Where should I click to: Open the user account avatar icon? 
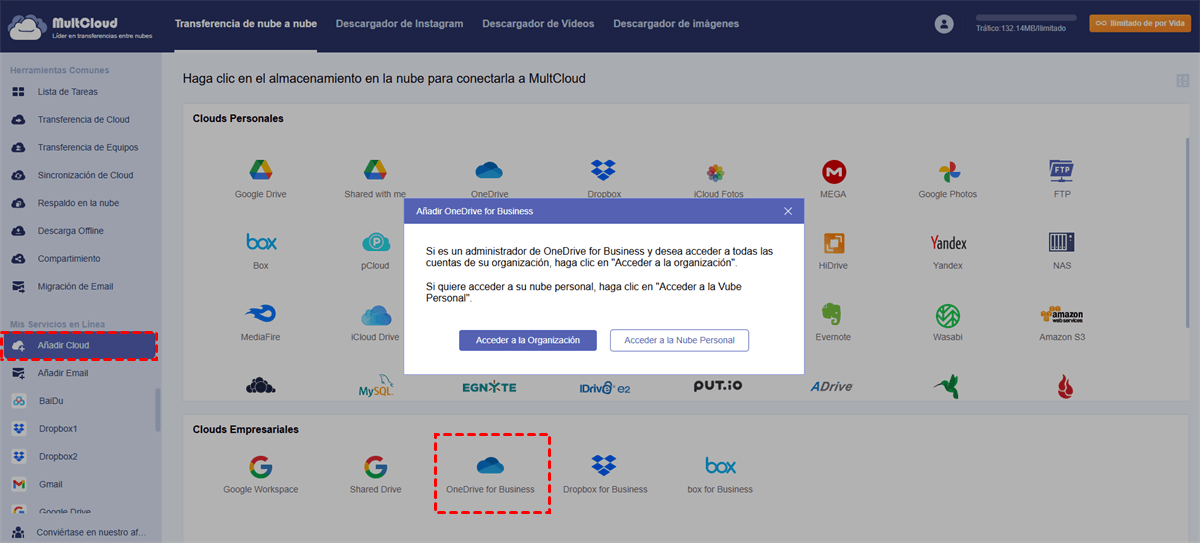pyautogui.click(x=944, y=24)
